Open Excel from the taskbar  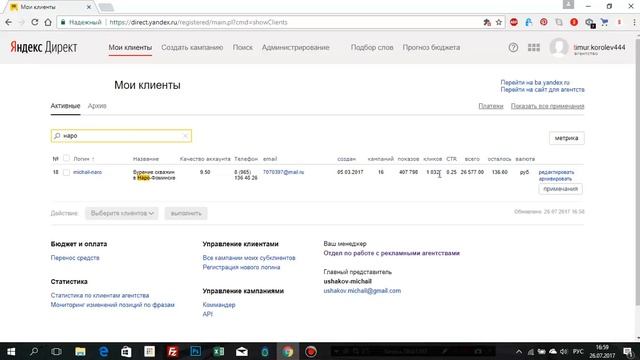(x=218, y=351)
